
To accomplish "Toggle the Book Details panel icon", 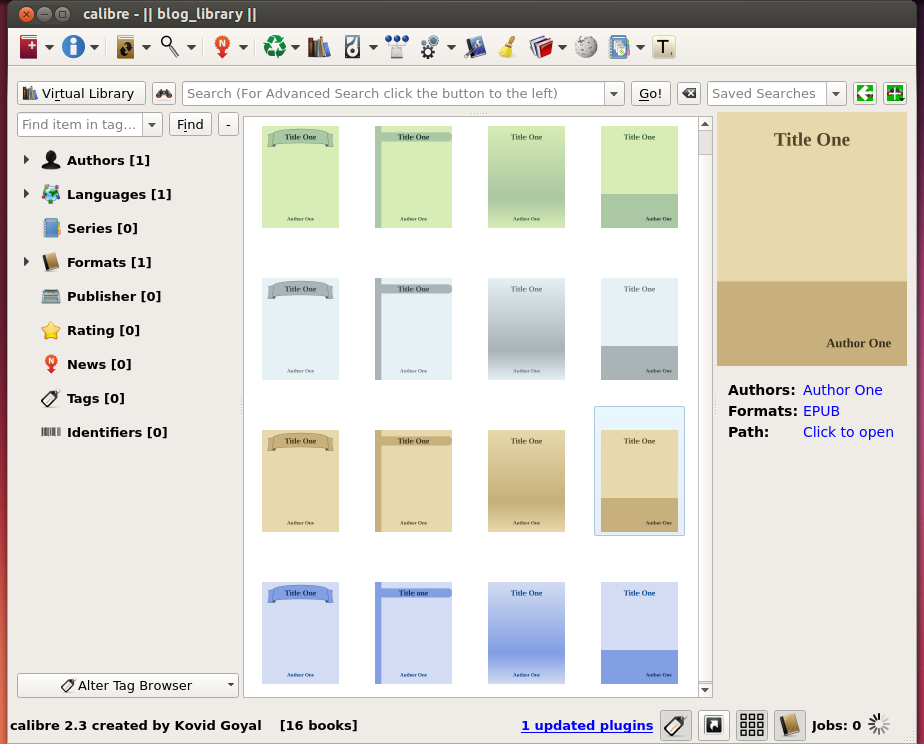I will pyautogui.click(x=790, y=725).
